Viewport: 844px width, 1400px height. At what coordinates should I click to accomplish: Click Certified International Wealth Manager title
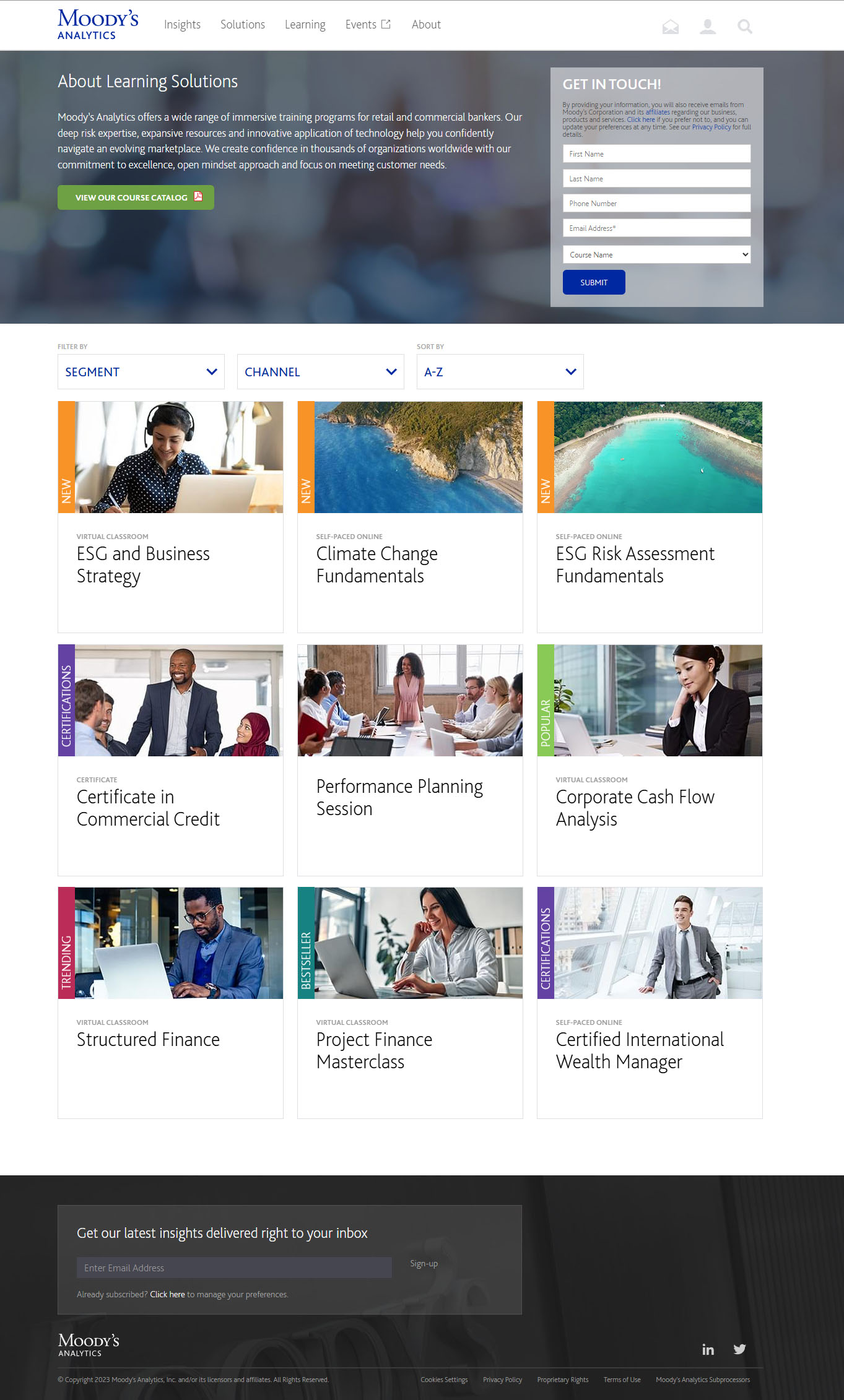640,1051
